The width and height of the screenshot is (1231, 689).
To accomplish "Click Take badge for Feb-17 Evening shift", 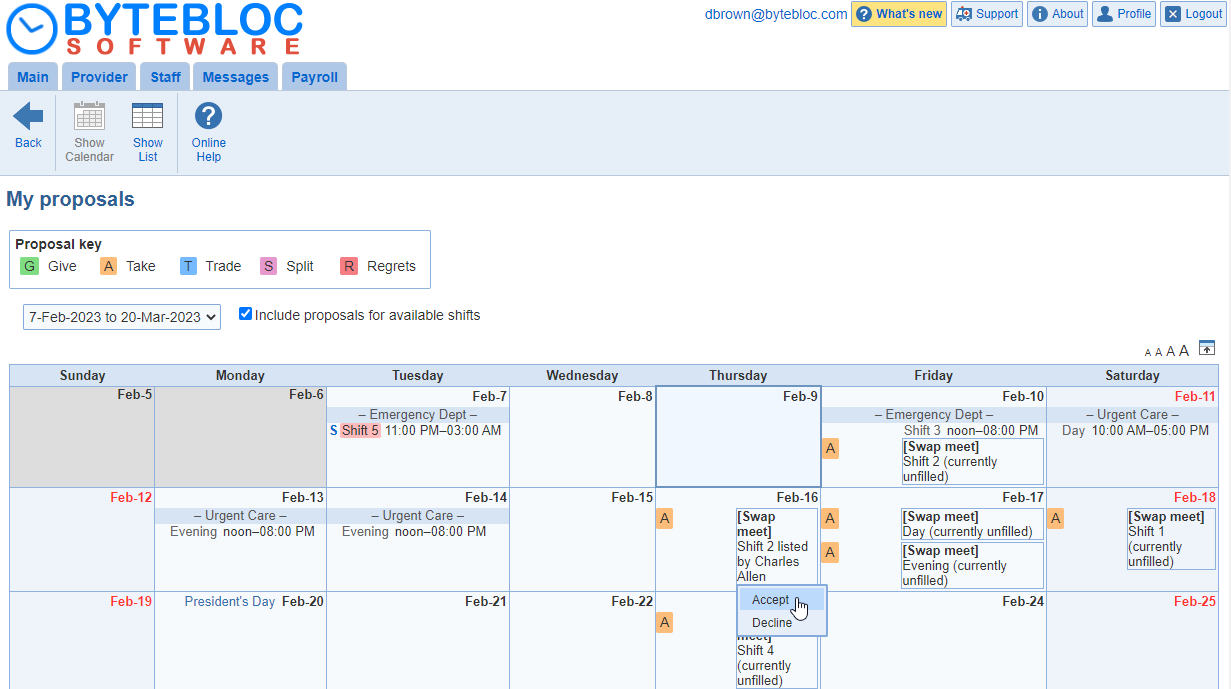I will coord(830,552).
